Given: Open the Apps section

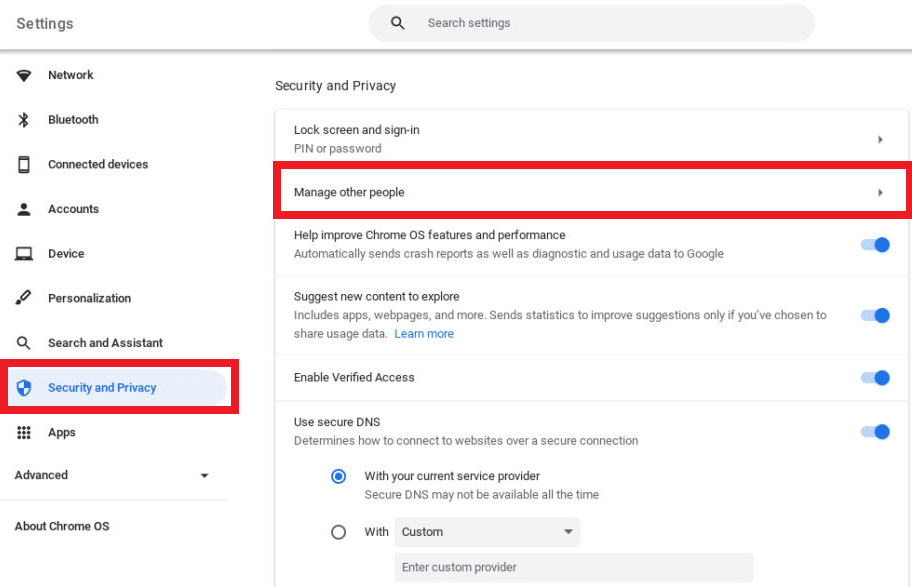Looking at the screenshot, I should point(62,432).
